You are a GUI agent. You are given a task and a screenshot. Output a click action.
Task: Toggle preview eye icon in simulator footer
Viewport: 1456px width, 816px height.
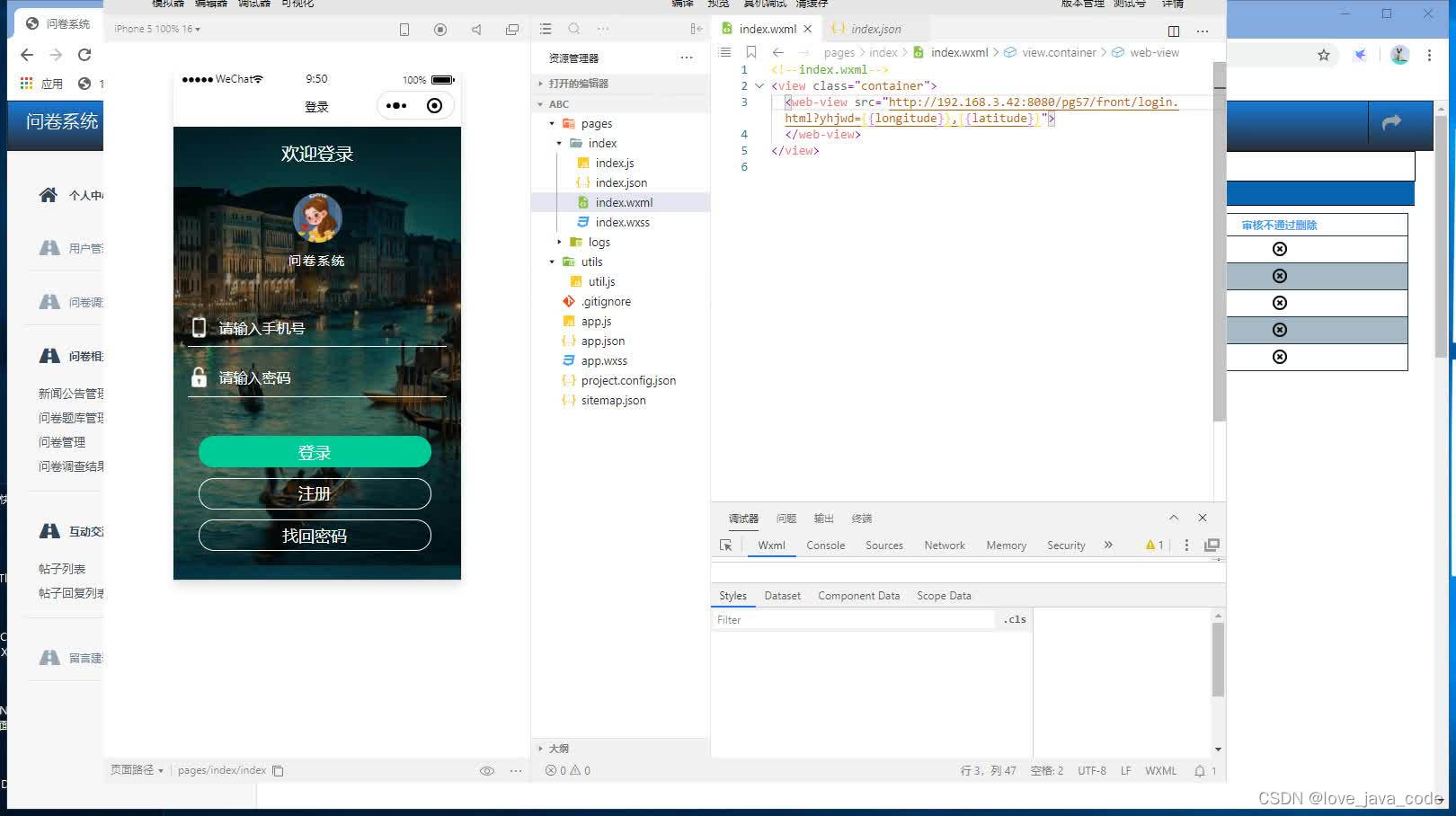(x=487, y=771)
